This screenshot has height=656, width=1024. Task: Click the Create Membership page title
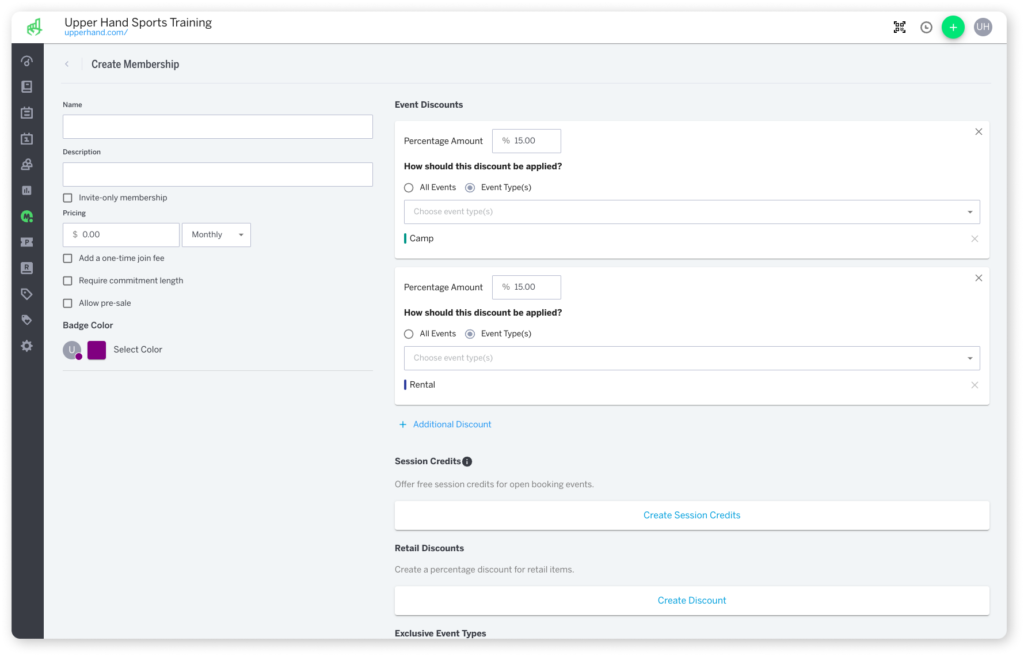(135, 64)
